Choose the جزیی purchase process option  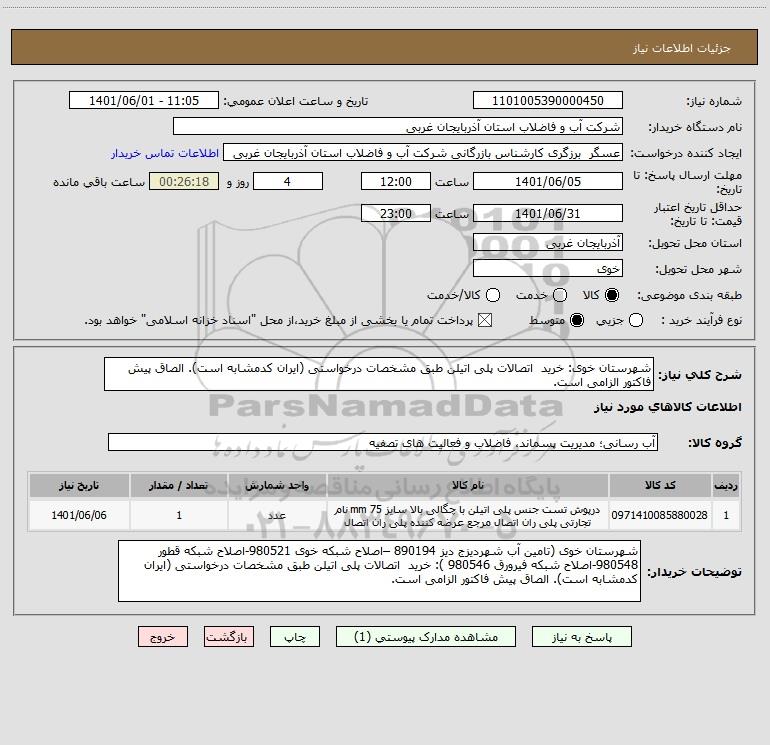636,320
